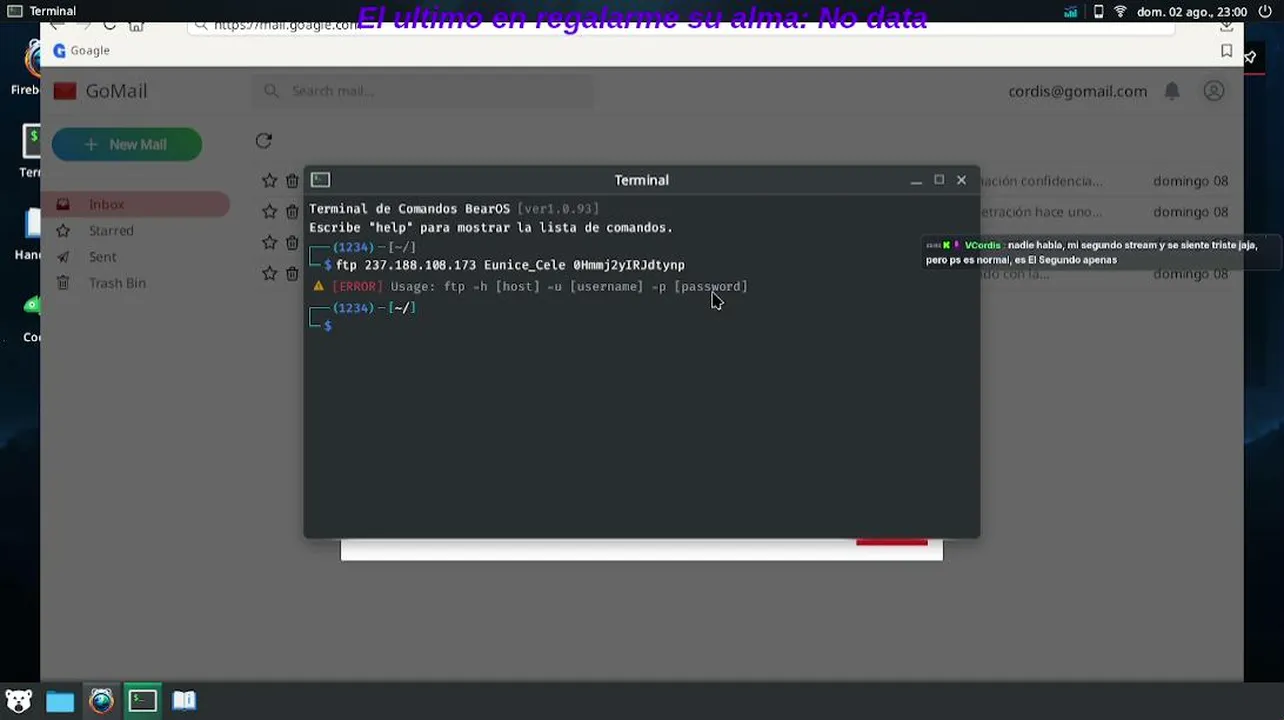
Task: Star the first email row
Action: 269,181
